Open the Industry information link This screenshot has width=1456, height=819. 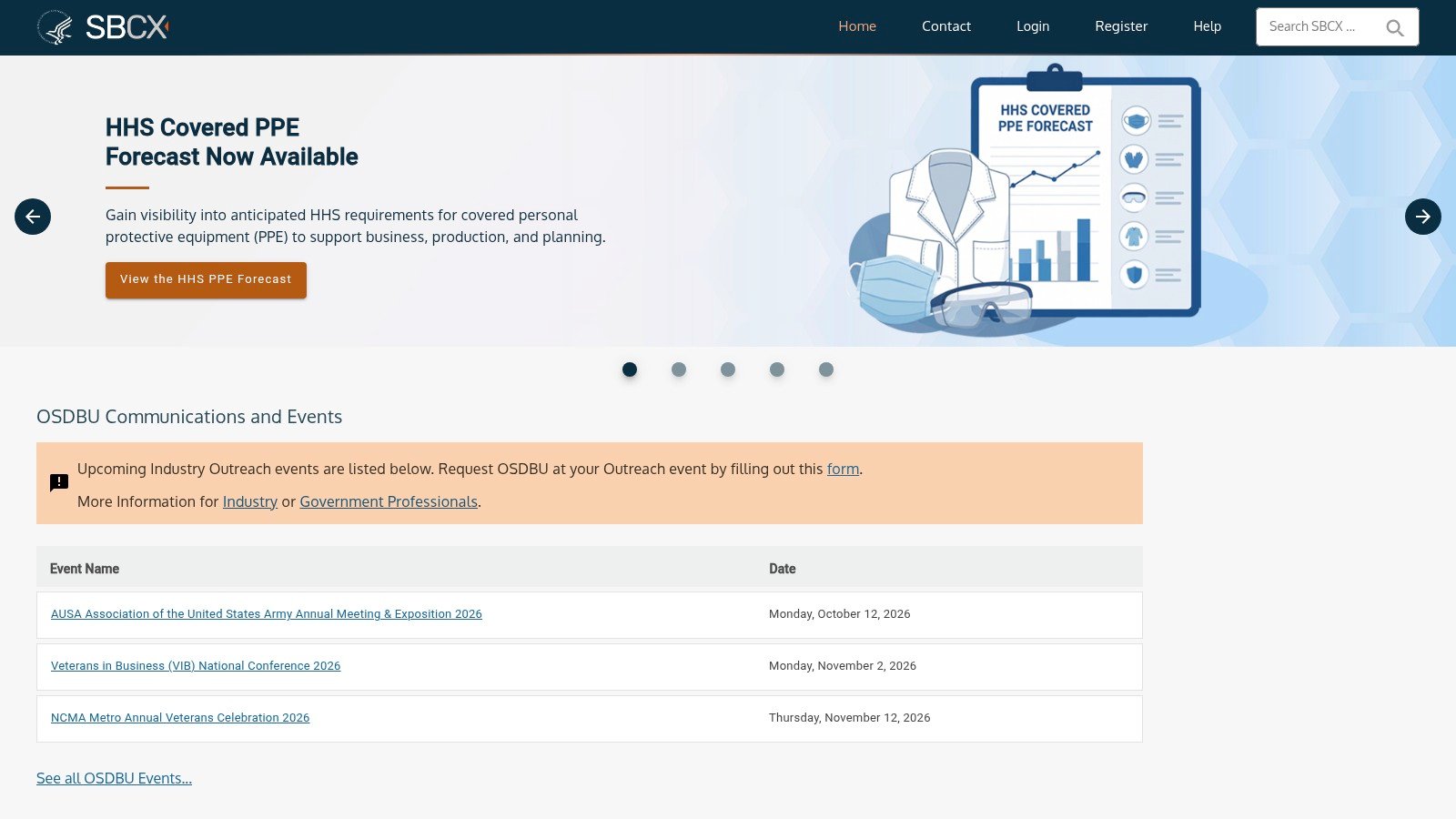(x=250, y=501)
